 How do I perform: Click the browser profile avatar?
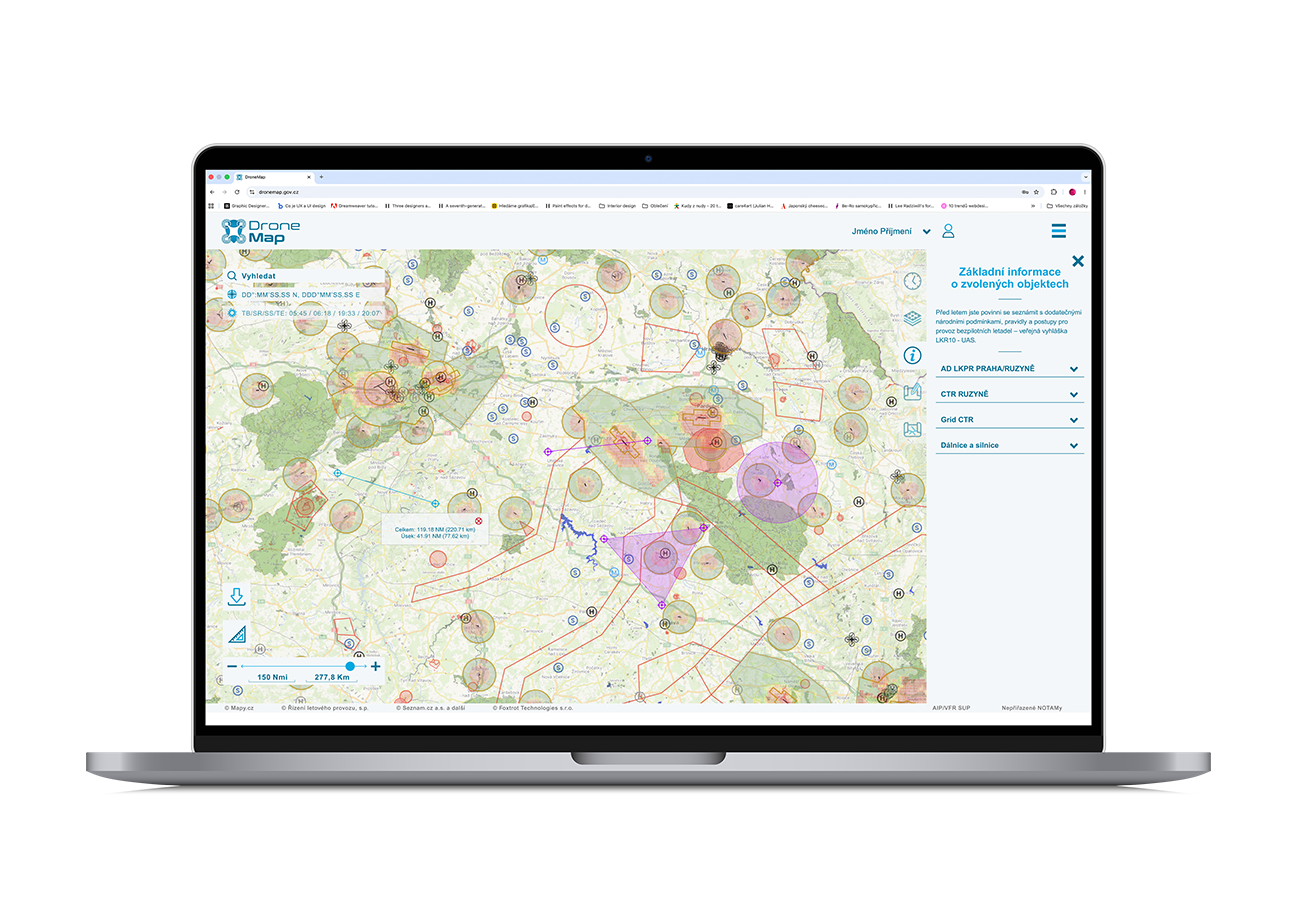point(1072,192)
